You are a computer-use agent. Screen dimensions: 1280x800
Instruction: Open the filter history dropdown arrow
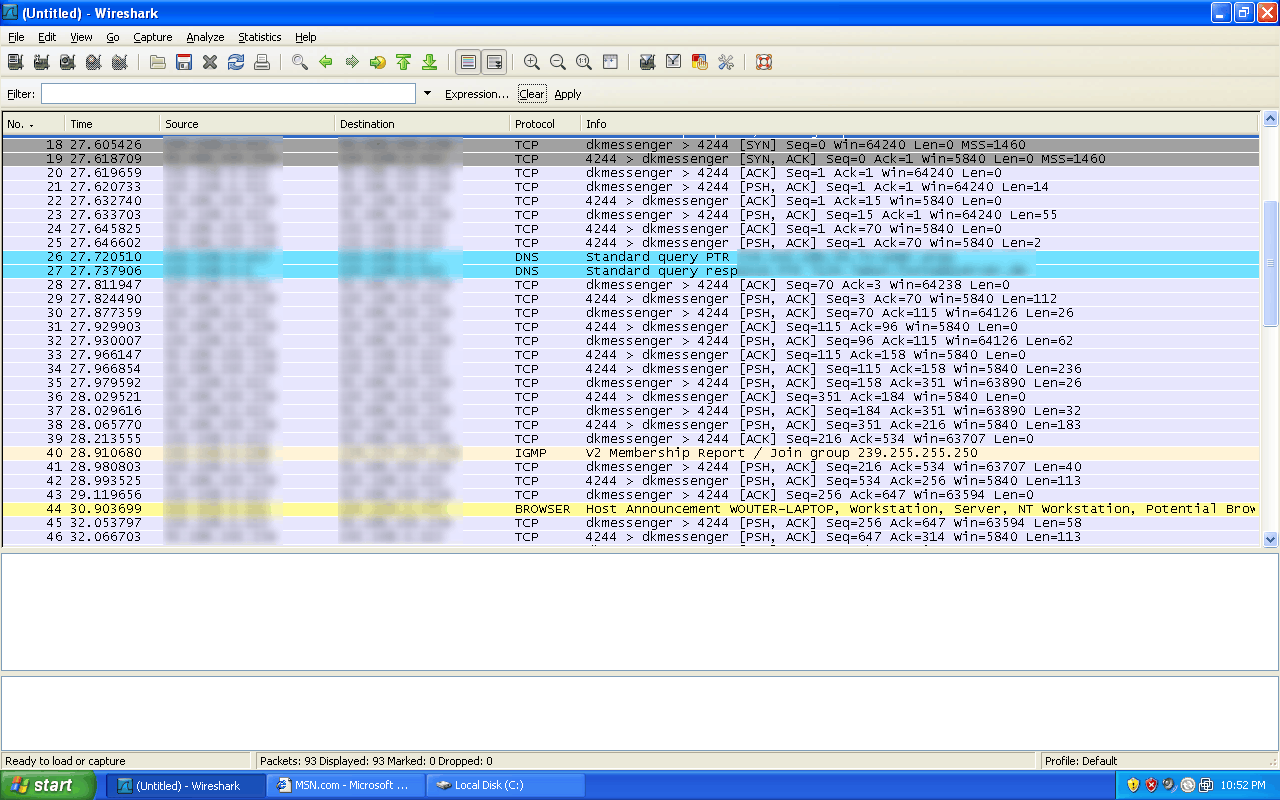[428, 94]
